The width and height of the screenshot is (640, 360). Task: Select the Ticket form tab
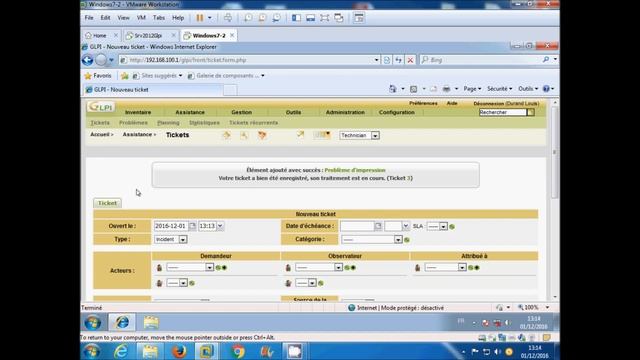click(x=107, y=203)
